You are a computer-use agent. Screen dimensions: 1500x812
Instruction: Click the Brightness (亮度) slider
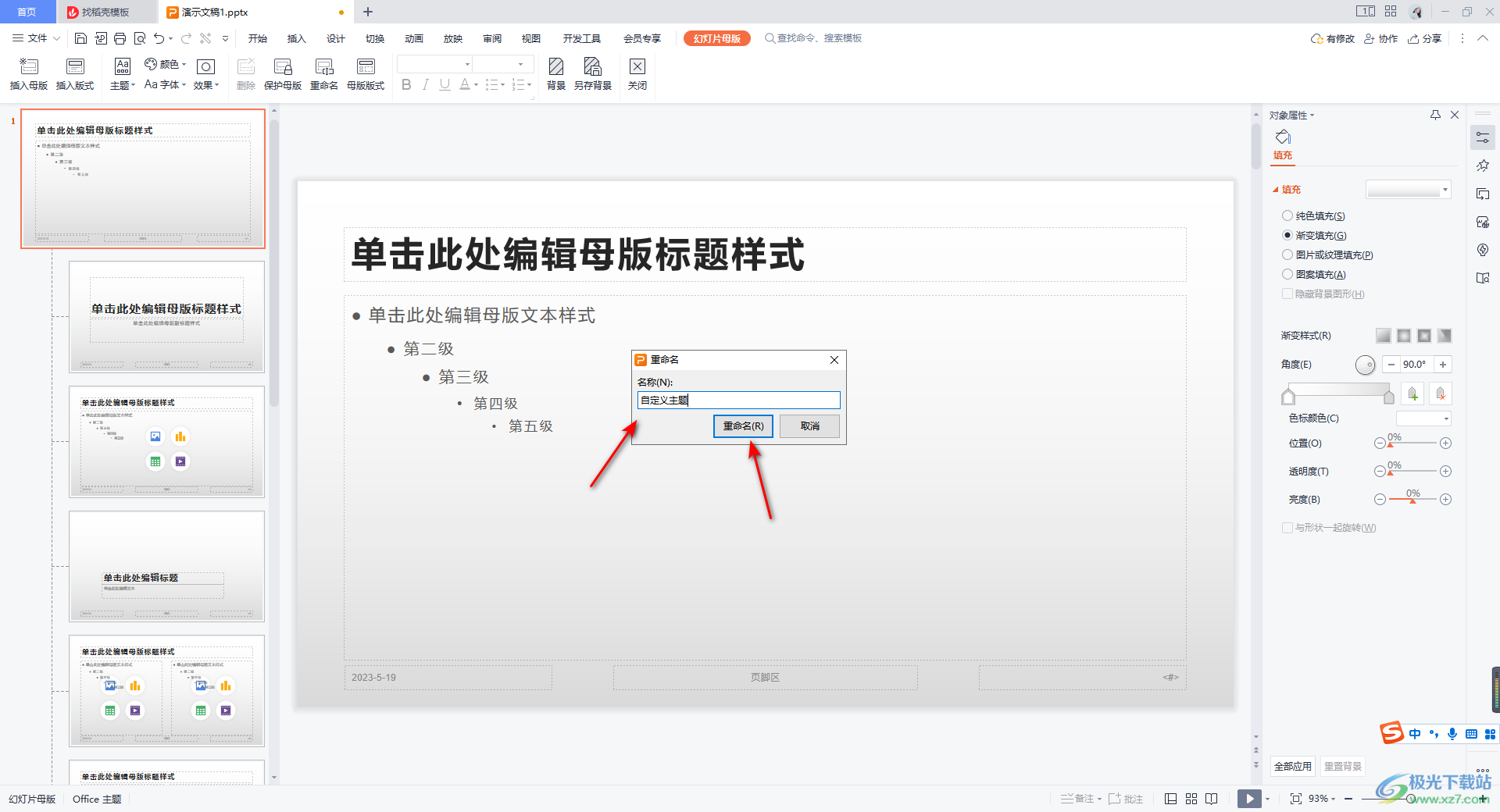point(1412,500)
